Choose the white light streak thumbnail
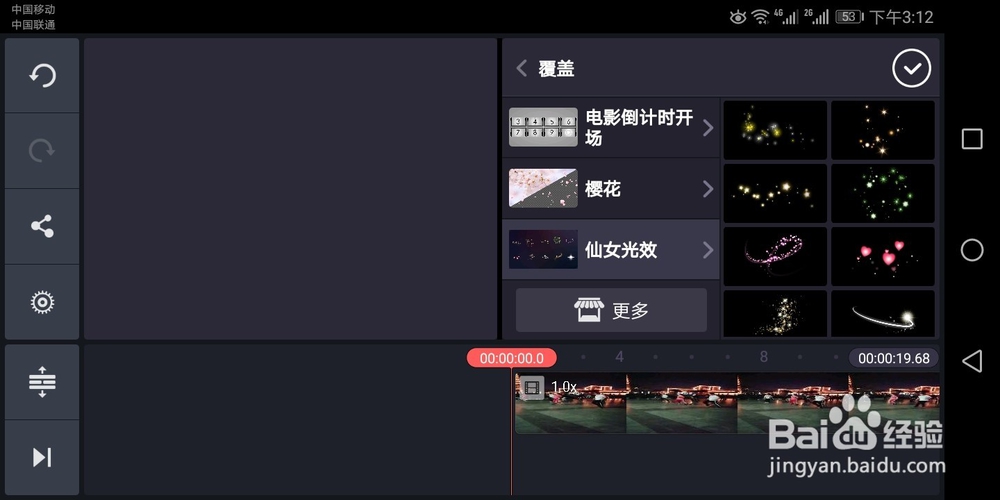This screenshot has height=500, width=1000. (x=883, y=314)
